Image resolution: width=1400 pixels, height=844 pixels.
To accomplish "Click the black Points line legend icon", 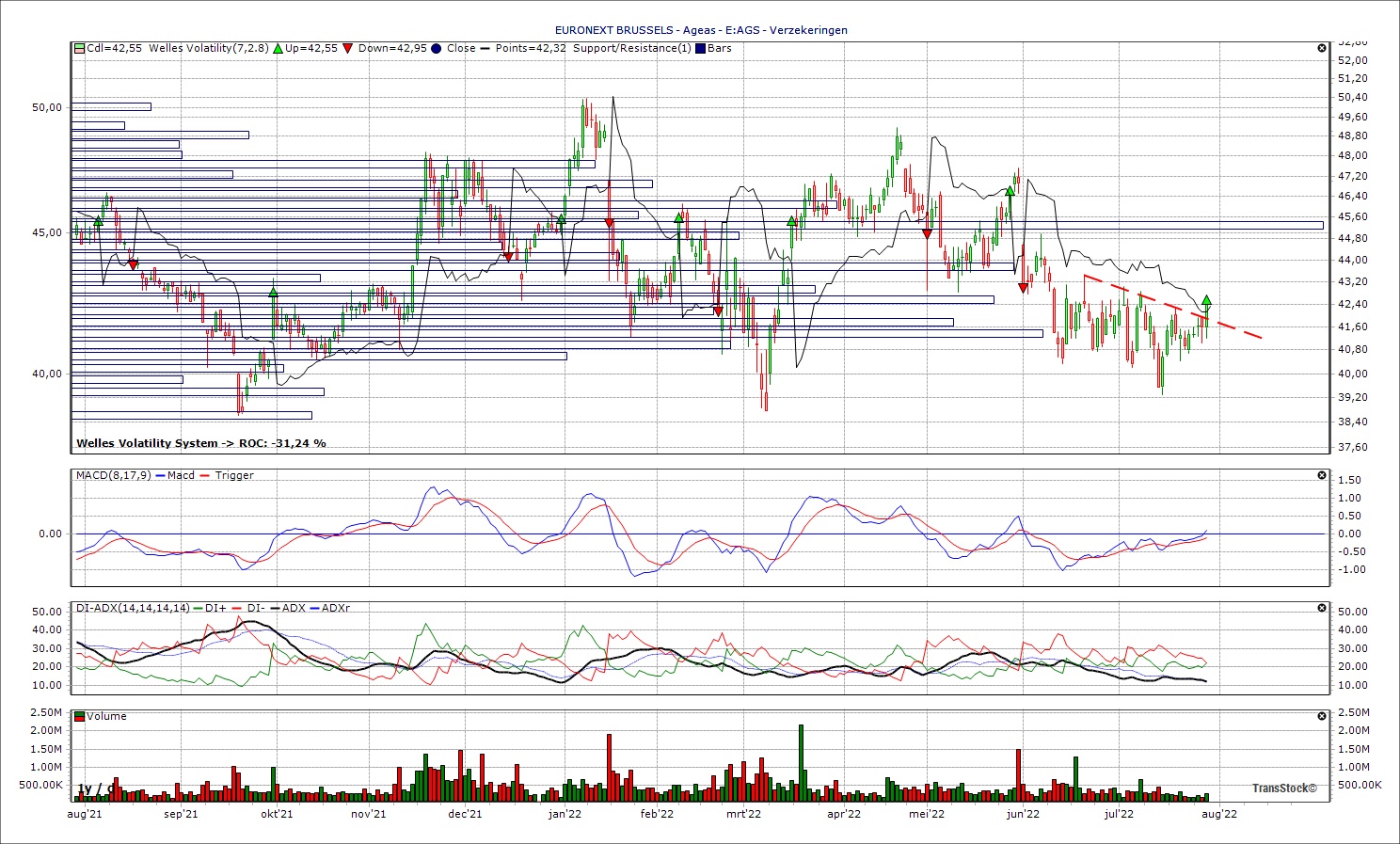I will click(485, 48).
